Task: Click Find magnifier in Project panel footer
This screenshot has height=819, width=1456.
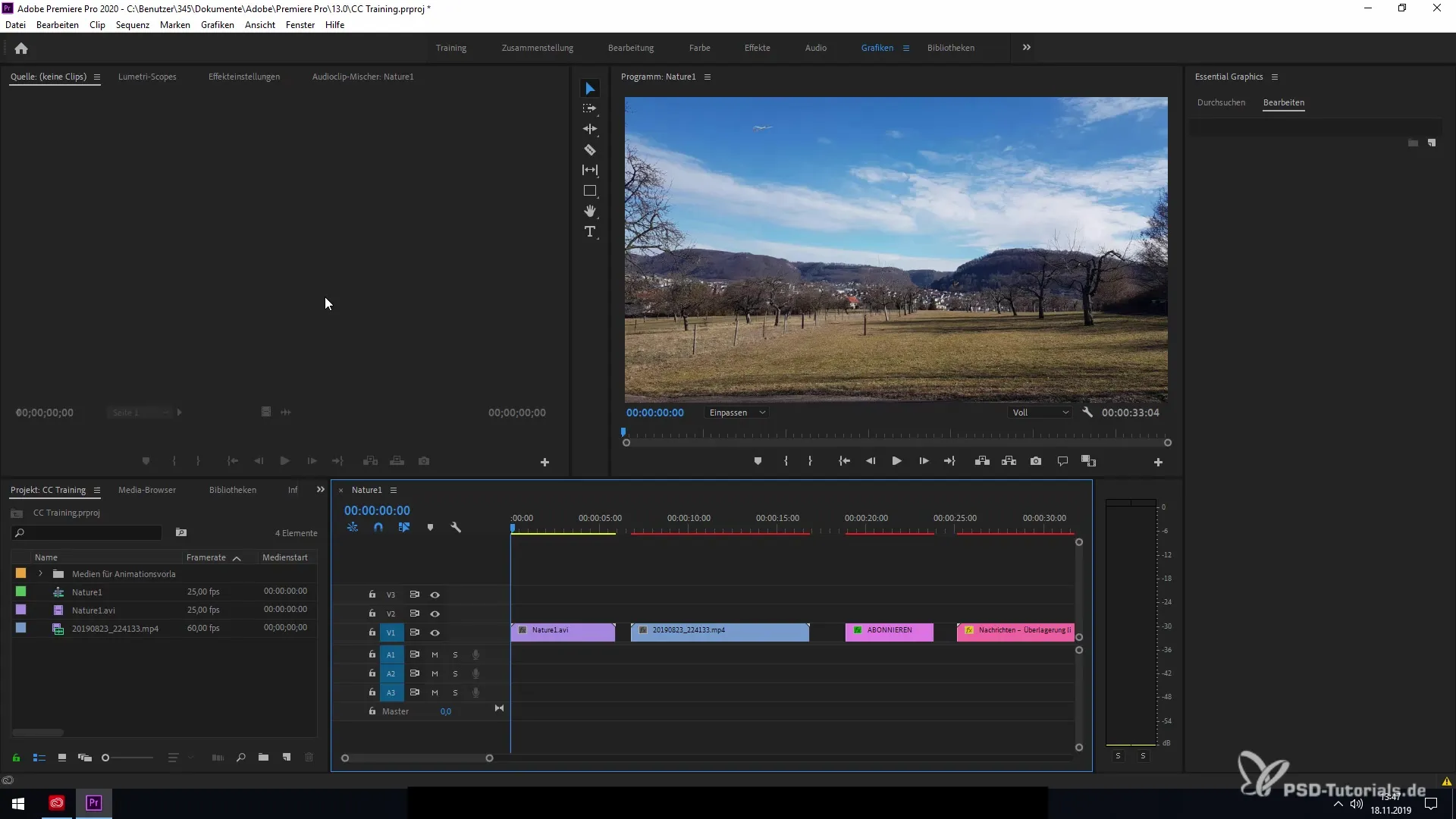Action: coord(240,757)
